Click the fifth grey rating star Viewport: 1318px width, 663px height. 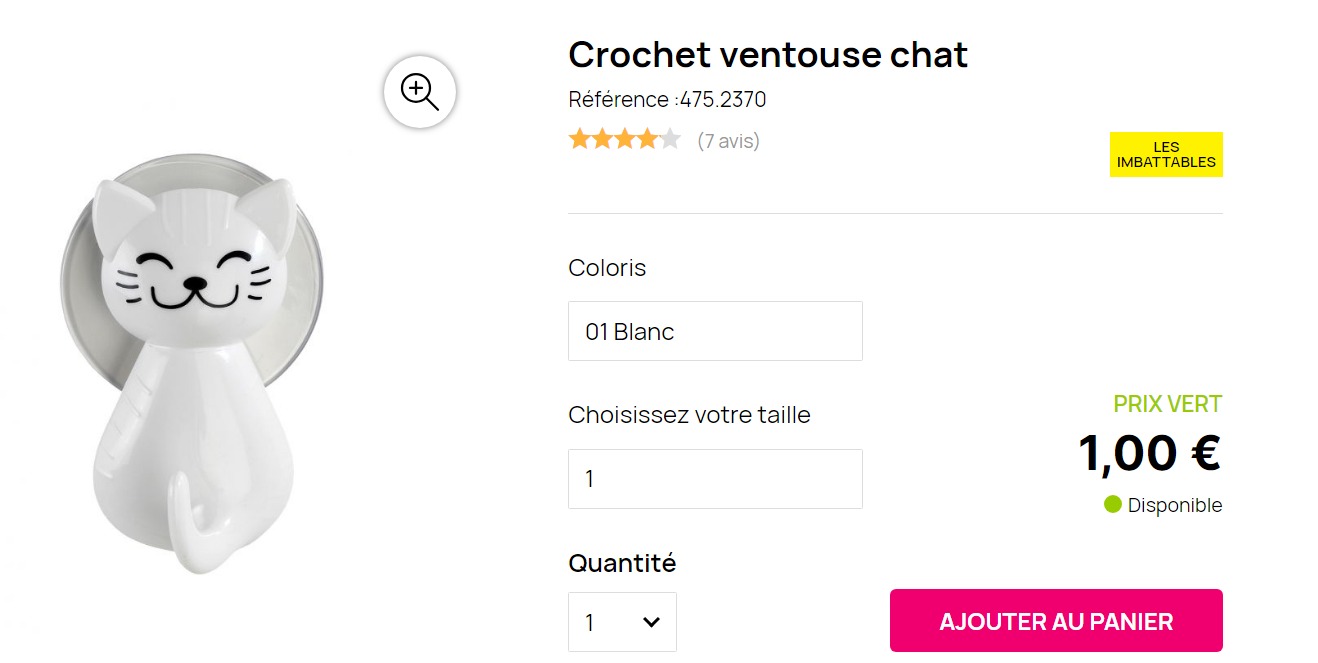670,140
